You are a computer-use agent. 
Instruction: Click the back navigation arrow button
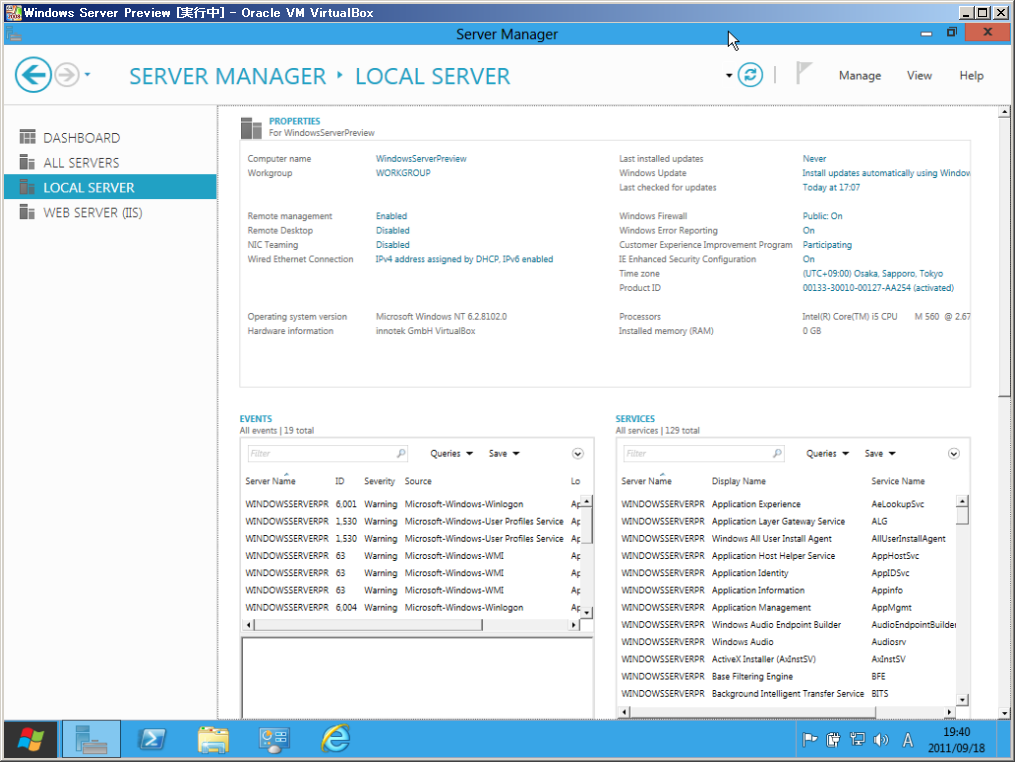click(33, 75)
